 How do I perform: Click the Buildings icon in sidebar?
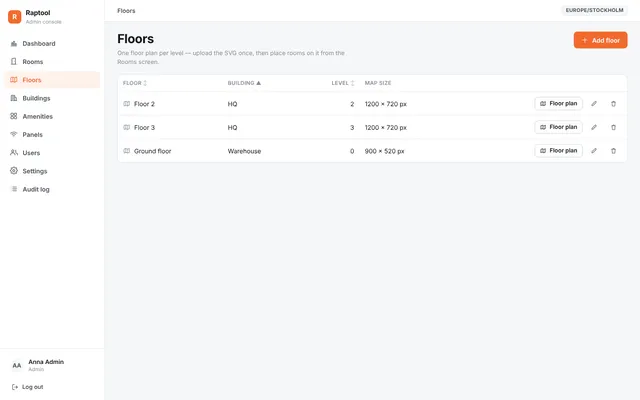click(14, 98)
